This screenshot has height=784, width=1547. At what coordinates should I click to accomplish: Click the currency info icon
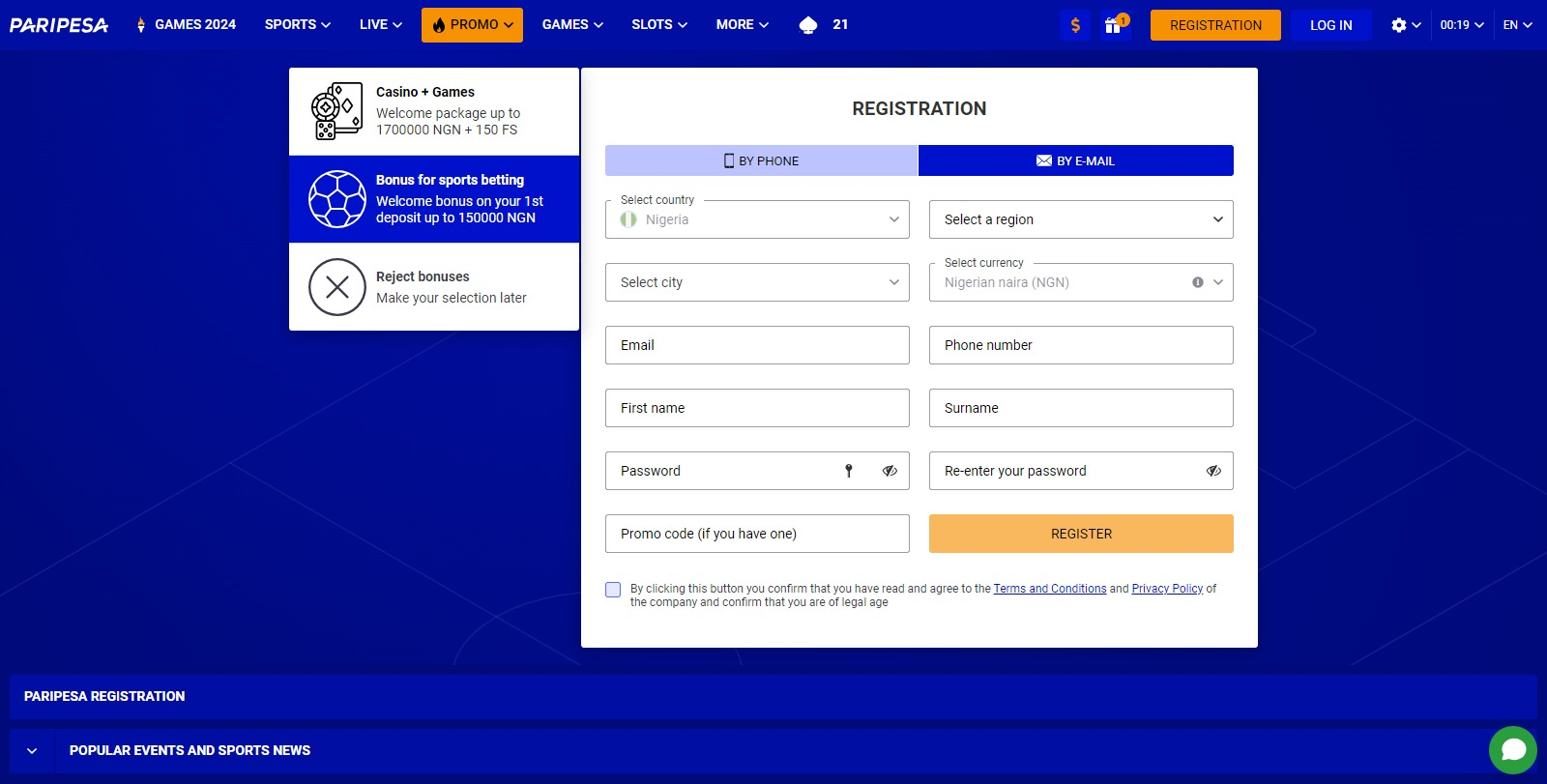click(x=1198, y=282)
